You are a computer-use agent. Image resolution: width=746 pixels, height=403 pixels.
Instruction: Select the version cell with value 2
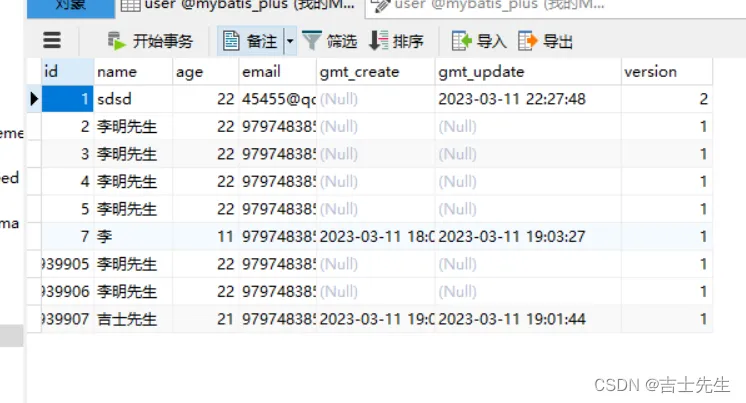coord(667,99)
